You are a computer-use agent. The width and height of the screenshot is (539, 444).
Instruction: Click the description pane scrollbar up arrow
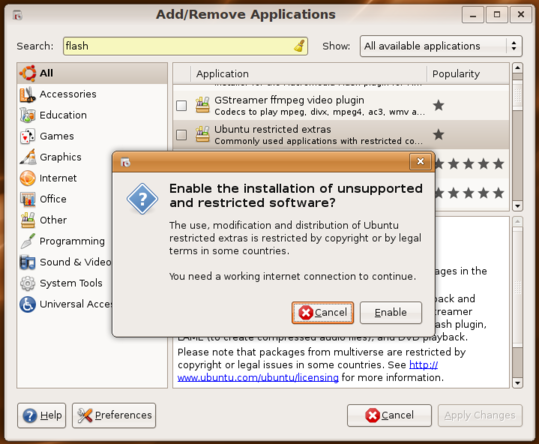point(517,221)
